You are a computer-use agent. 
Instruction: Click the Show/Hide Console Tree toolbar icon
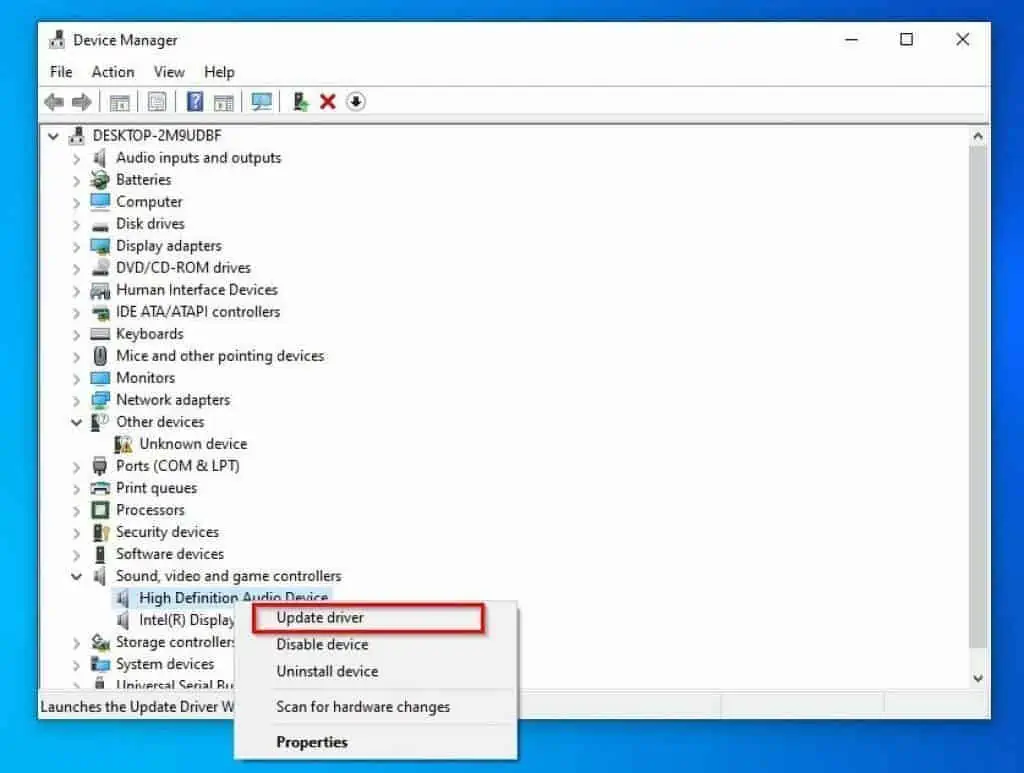119,101
